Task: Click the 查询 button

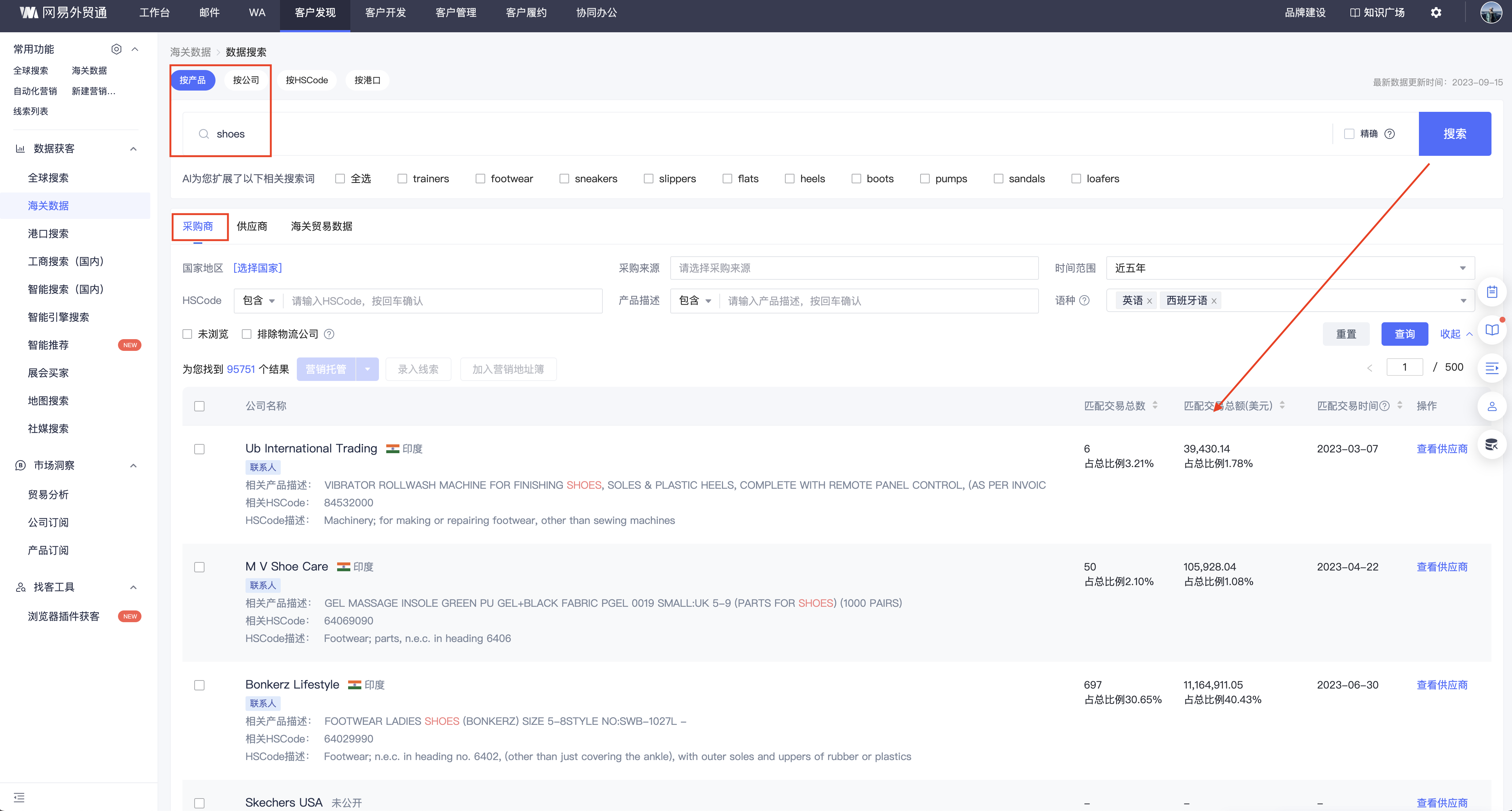Action: pos(1405,334)
